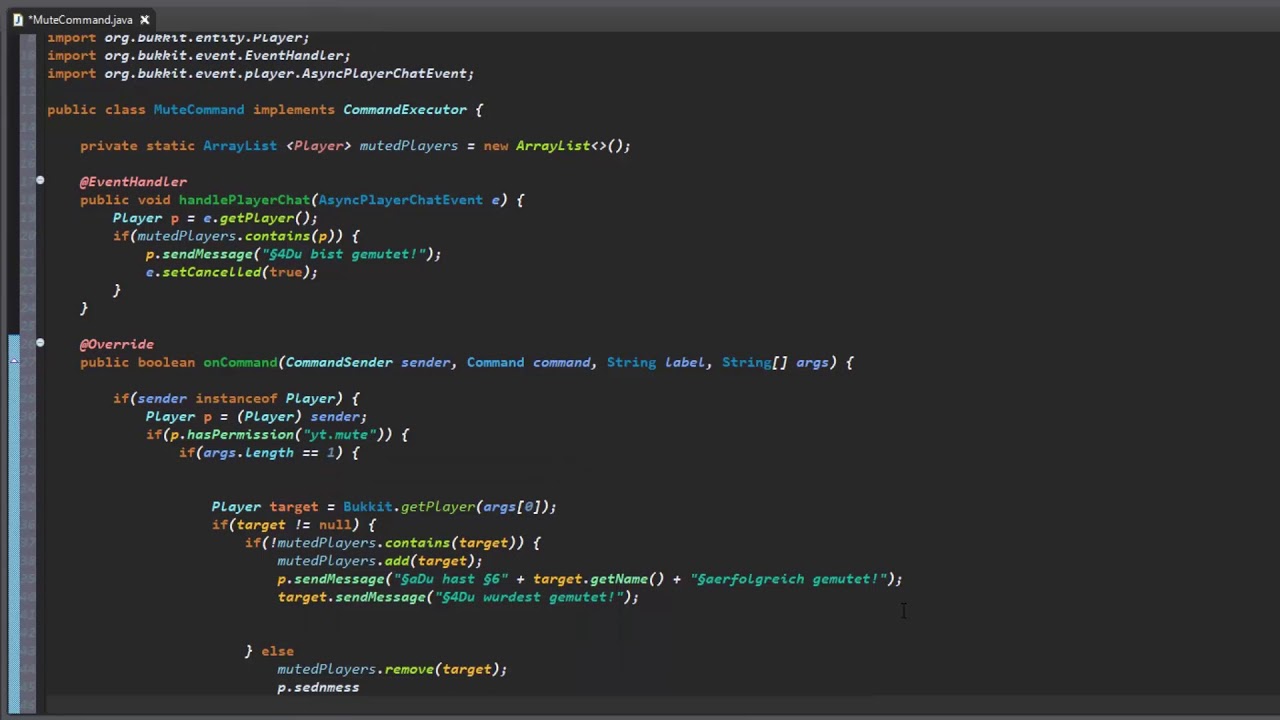Click the "instanceof" keyword

[236, 399]
